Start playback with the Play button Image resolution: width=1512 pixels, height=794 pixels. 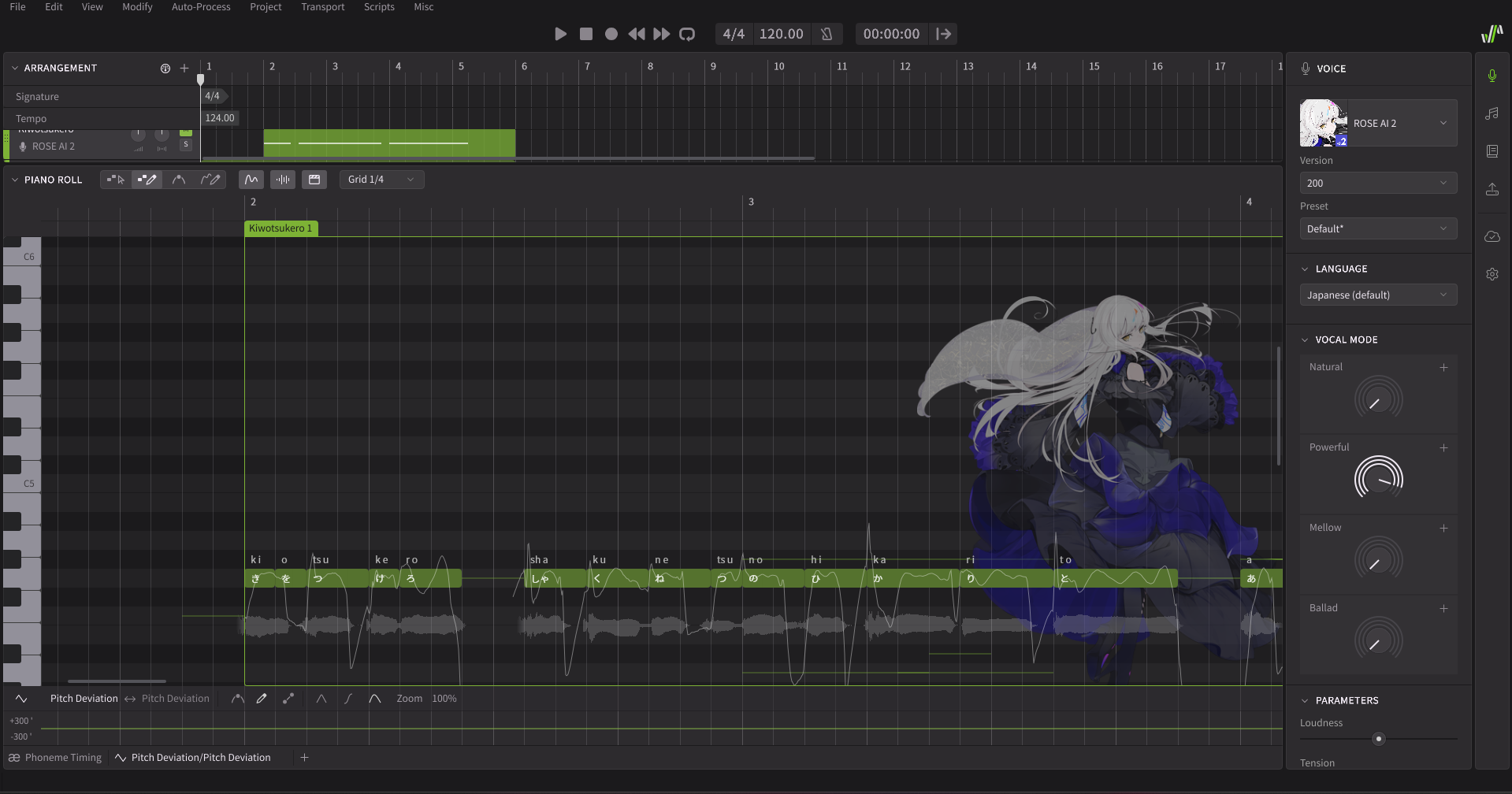click(x=560, y=34)
